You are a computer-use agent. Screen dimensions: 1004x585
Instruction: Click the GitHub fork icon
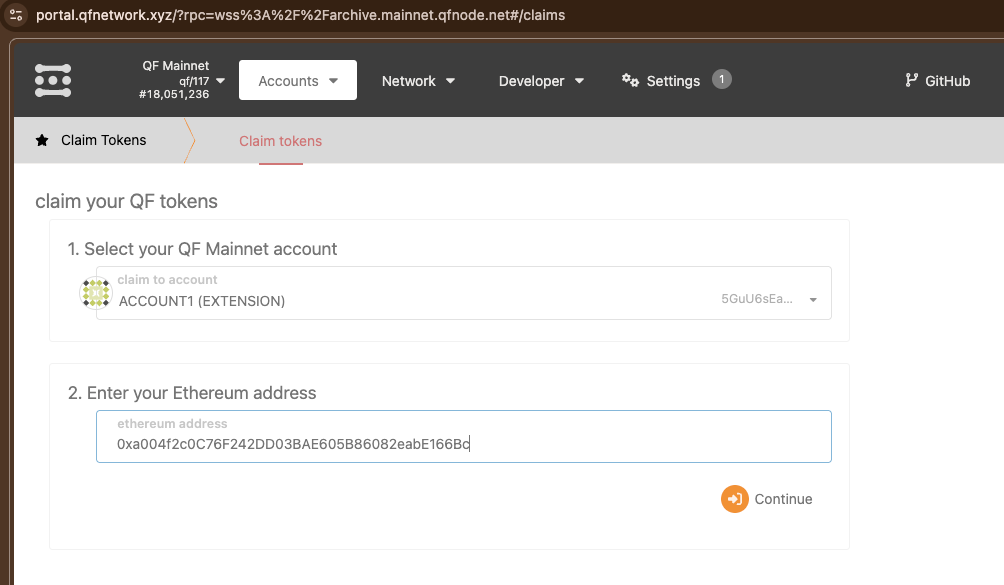tap(911, 81)
